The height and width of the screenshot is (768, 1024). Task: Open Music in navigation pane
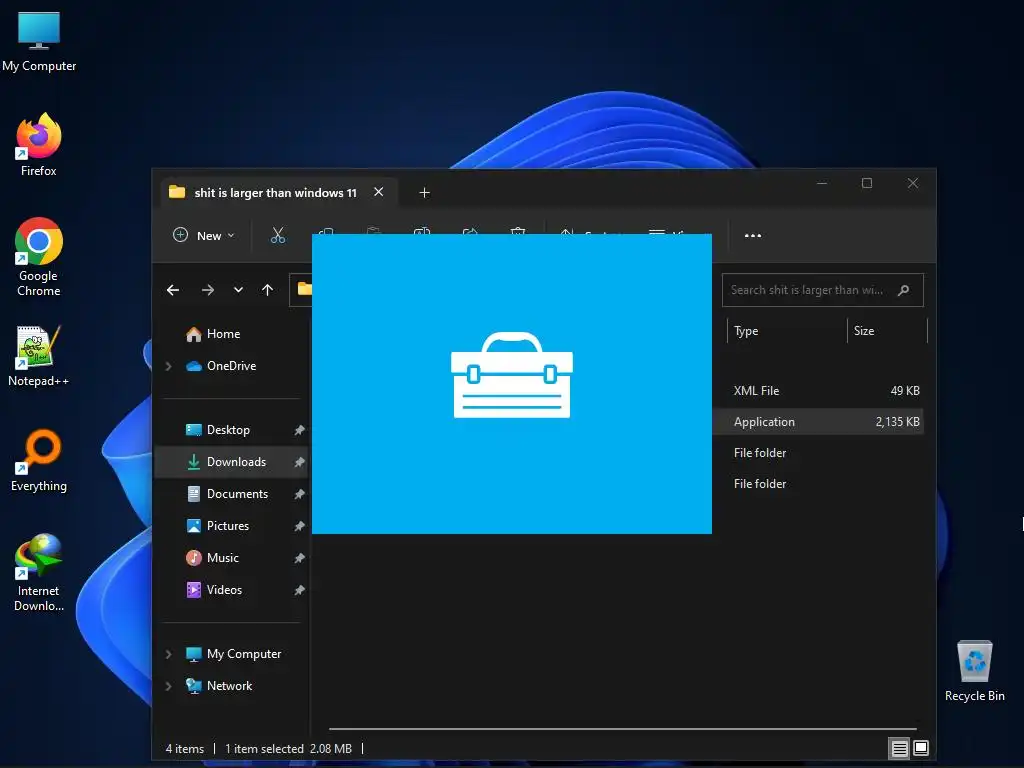(x=212, y=558)
